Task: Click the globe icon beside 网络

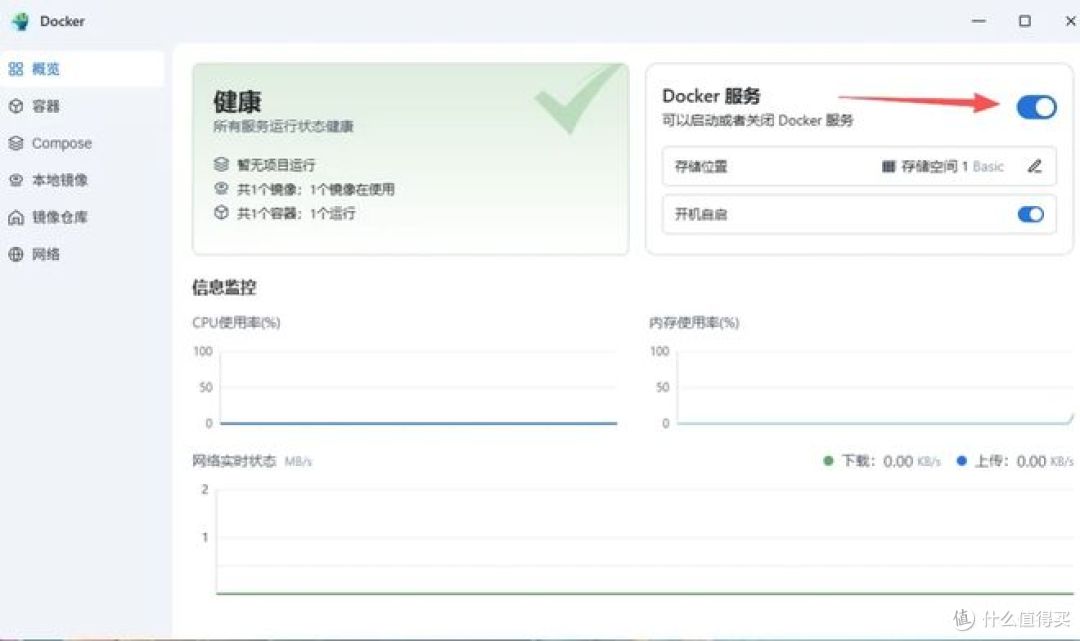Action: click(16, 254)
